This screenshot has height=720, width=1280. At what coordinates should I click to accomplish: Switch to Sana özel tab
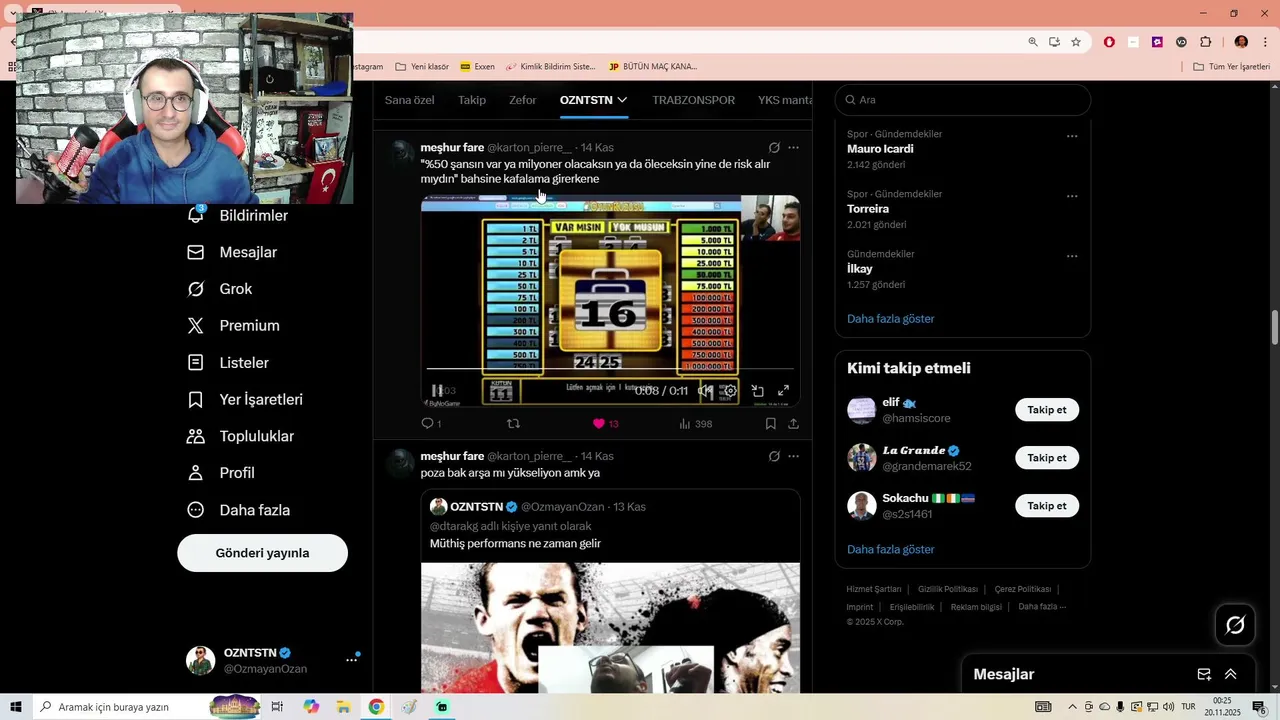(x=409, y=100)
